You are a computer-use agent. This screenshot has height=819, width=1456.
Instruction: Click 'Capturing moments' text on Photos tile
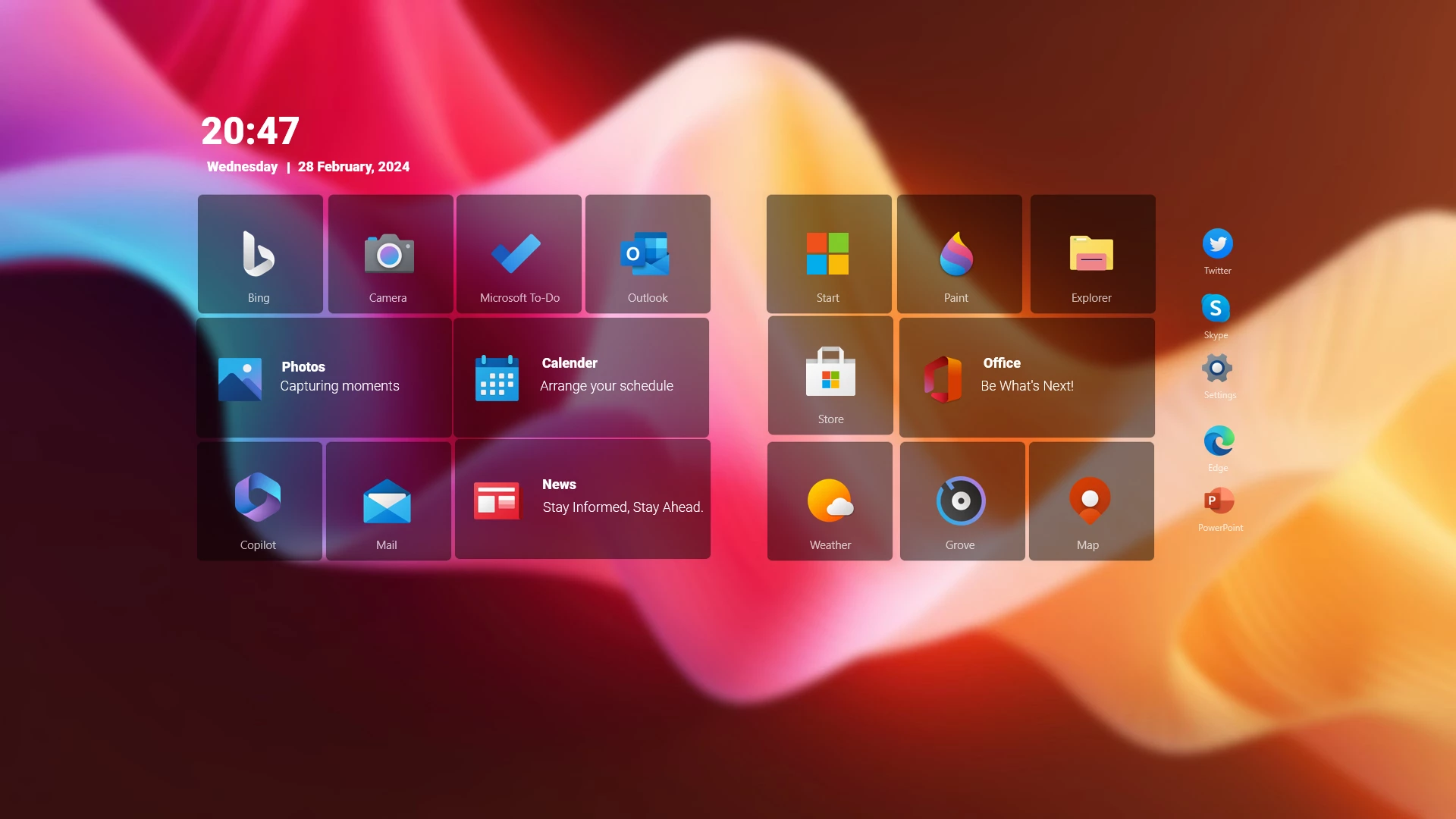[x=340, y=386]
